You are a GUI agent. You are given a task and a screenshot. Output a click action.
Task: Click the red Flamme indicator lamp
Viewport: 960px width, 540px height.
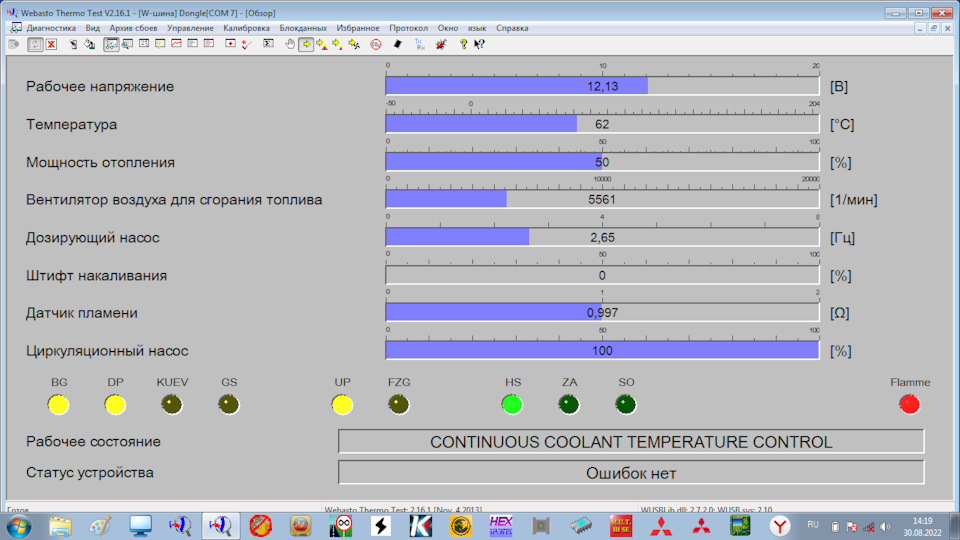pos(910,405)
